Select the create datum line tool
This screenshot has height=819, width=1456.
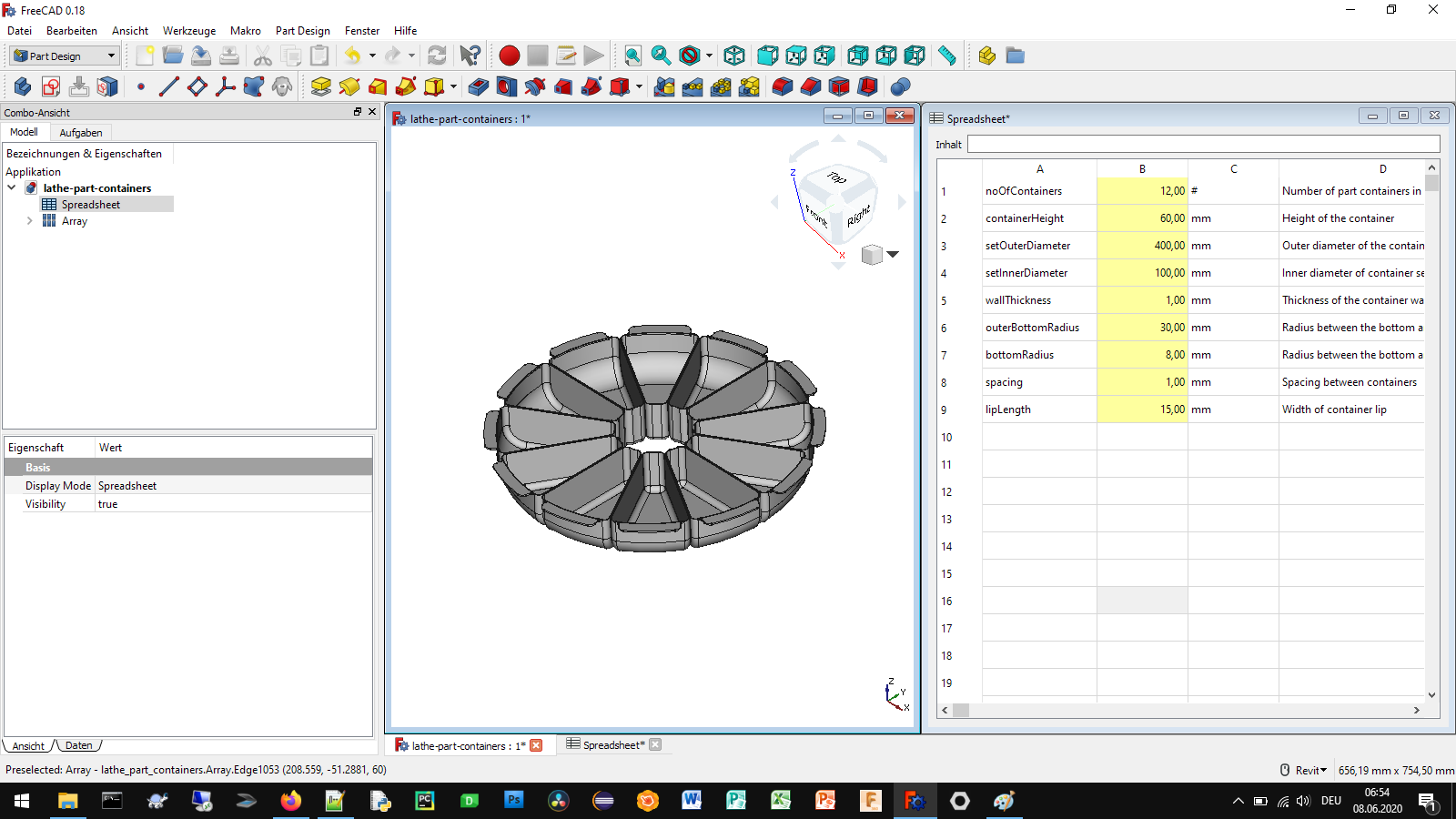169,86
